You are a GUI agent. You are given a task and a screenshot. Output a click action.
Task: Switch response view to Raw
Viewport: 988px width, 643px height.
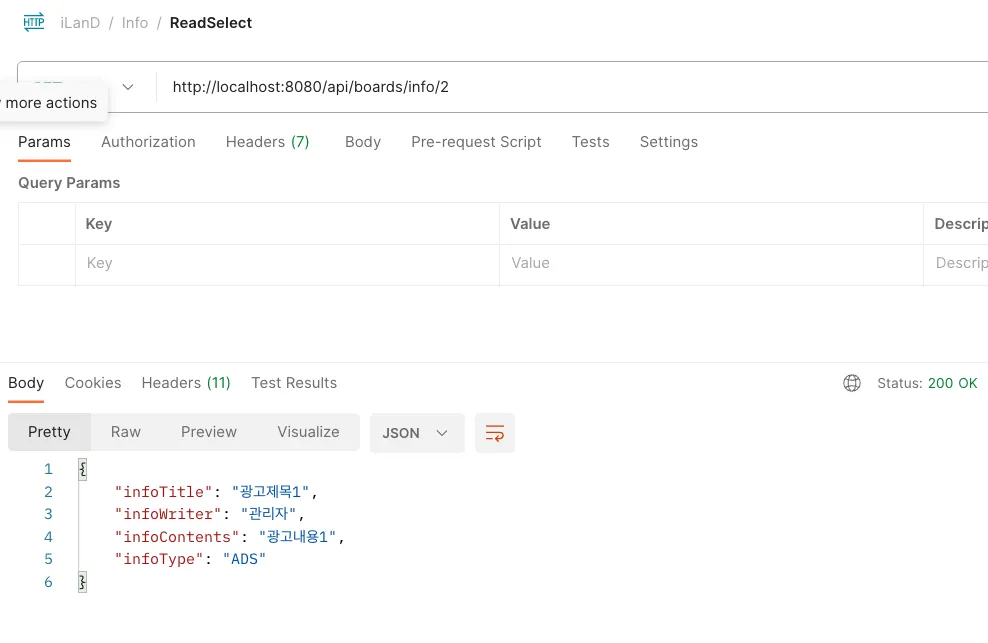coord(126,432)
